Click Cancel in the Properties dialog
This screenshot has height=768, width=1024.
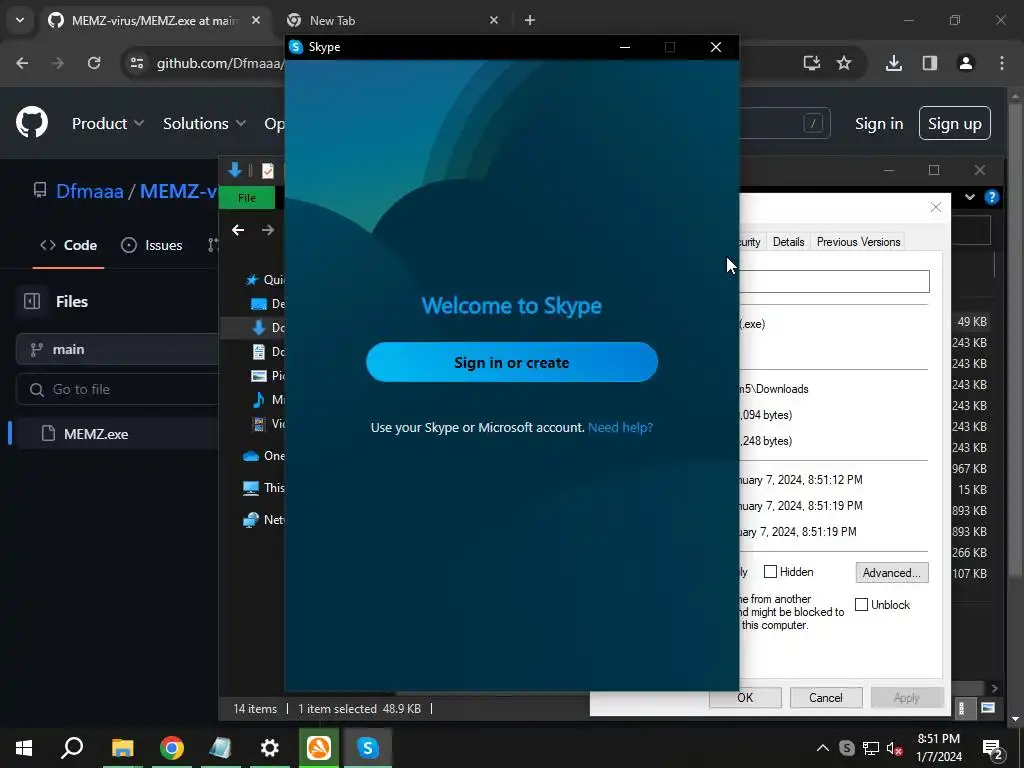[825, 697]
